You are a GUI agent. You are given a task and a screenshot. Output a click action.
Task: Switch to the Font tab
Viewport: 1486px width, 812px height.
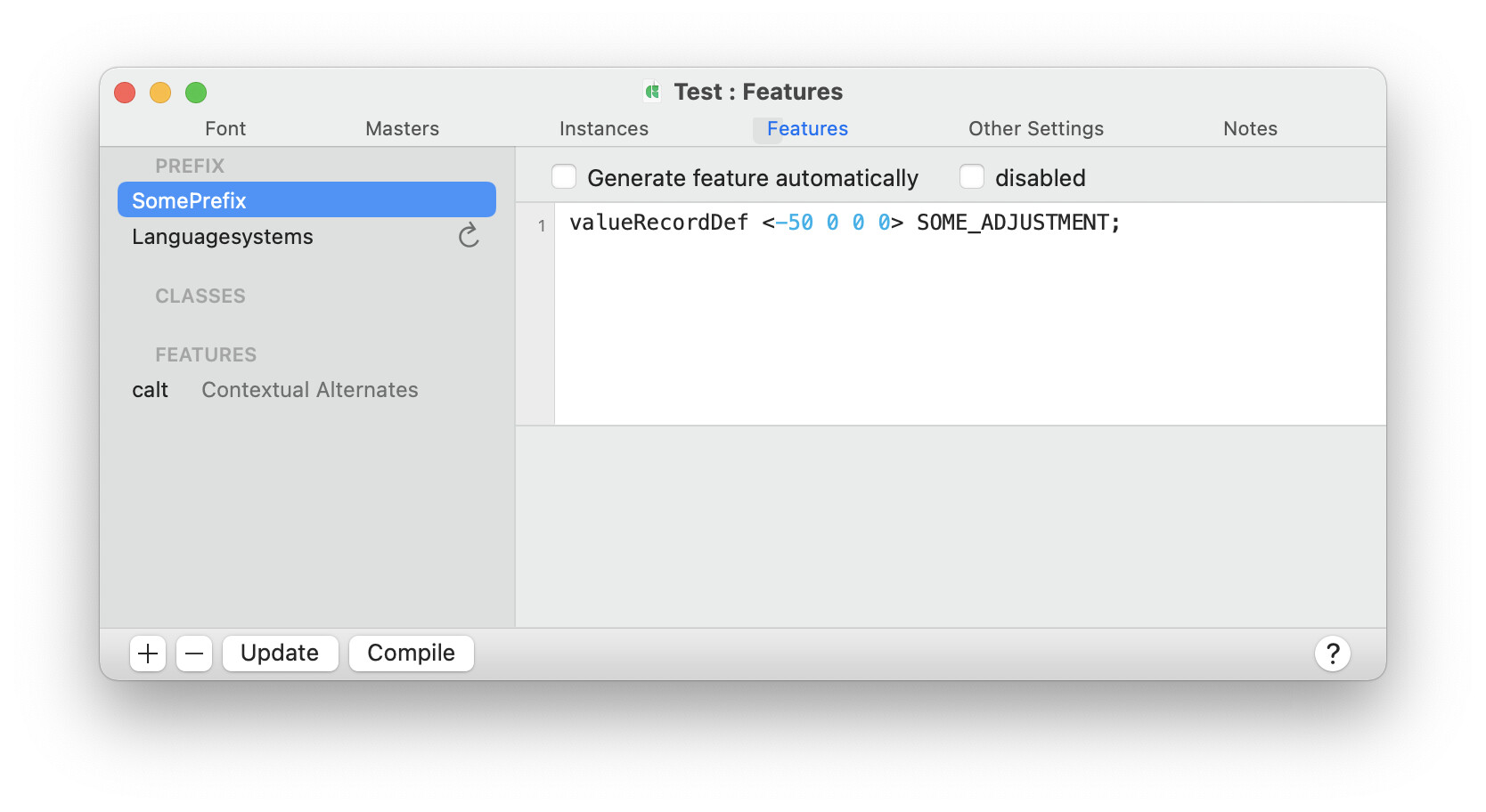[x=225, y=129]
